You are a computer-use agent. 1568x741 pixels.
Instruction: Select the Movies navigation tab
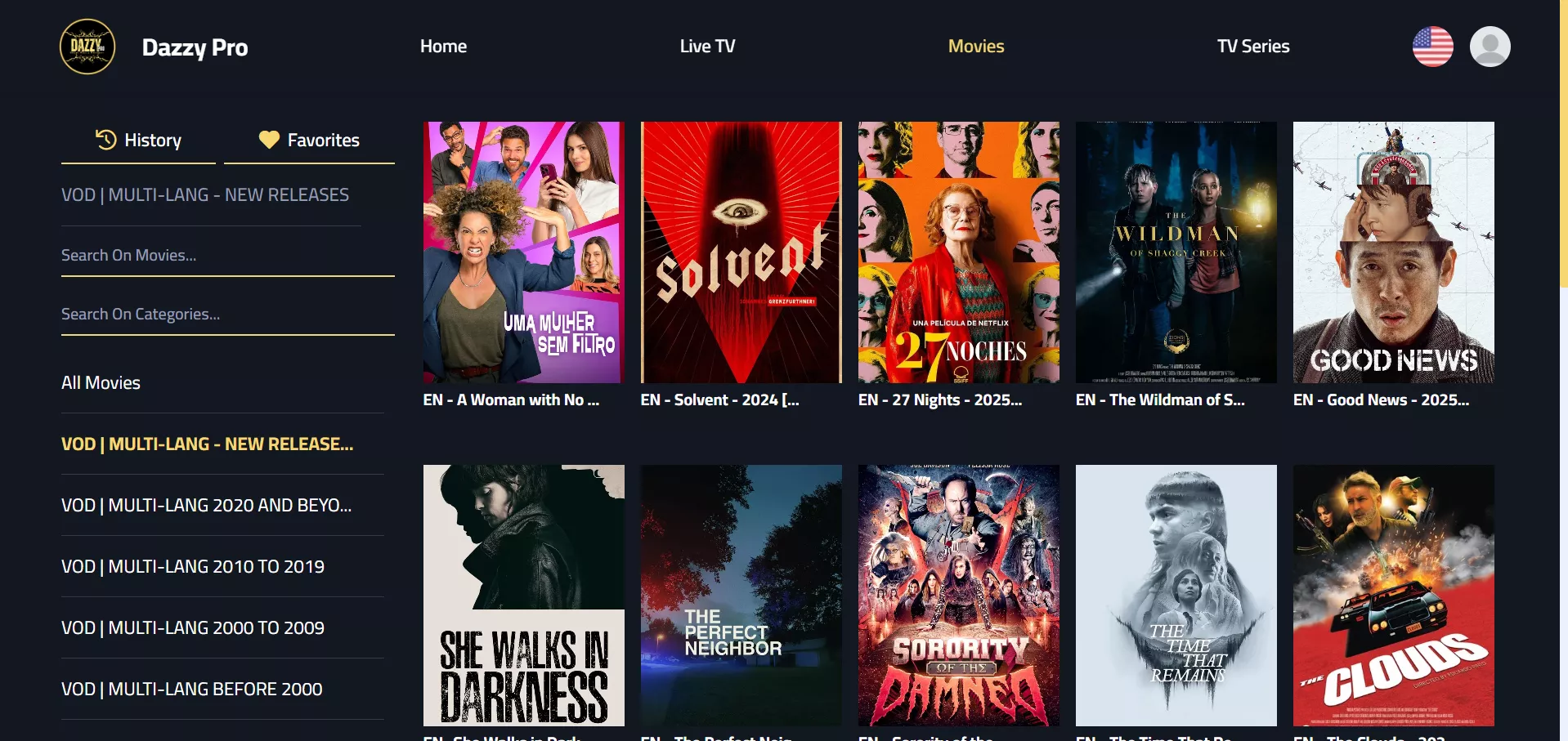coord(976,47)
